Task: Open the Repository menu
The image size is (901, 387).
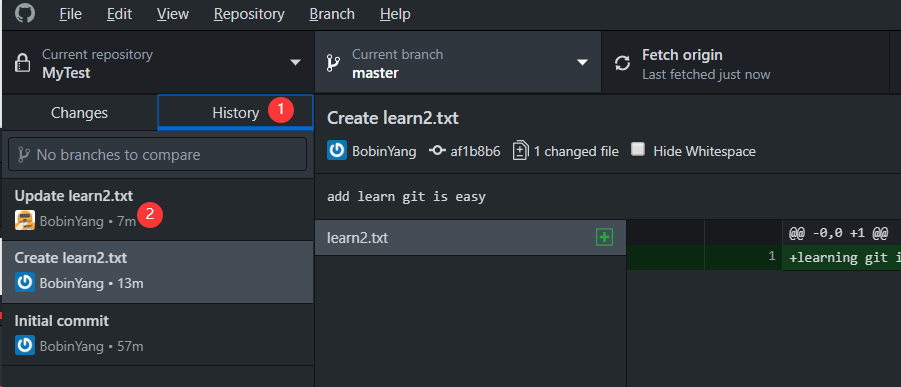Action: (249, 14)
